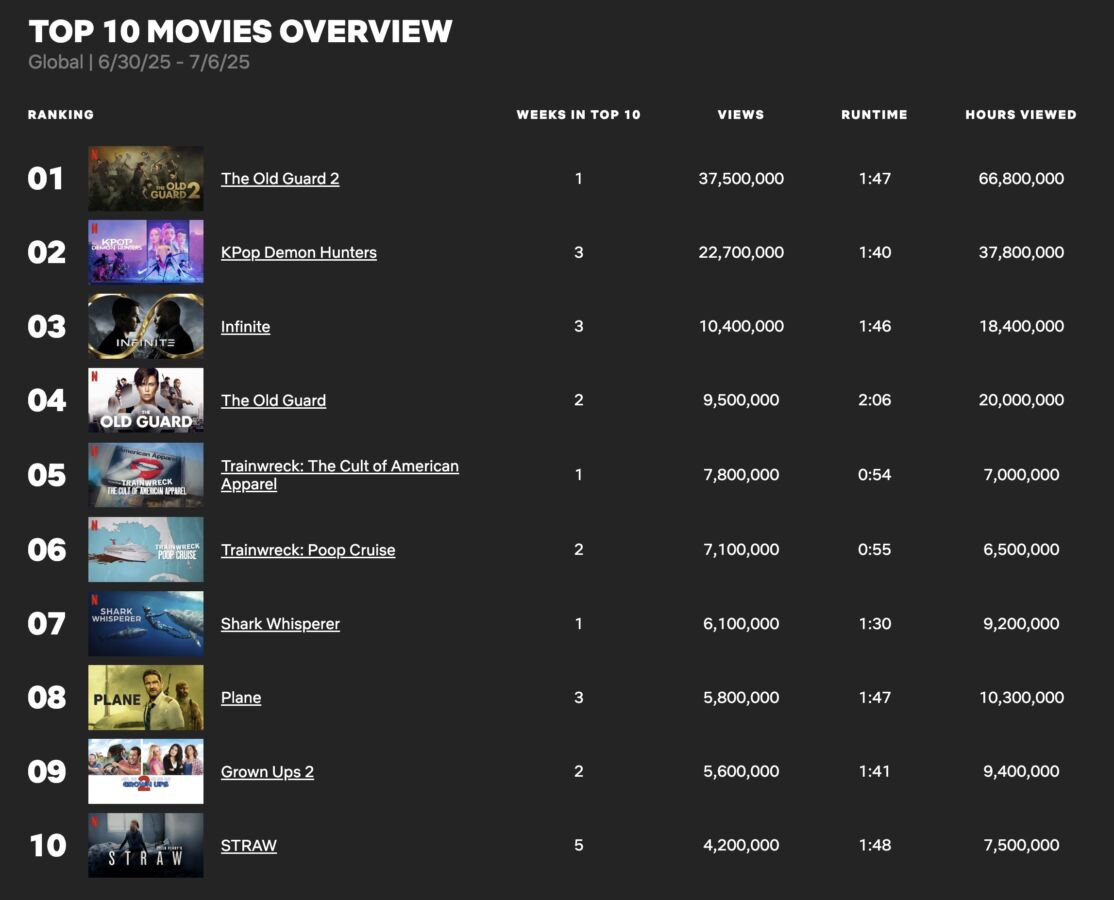1114x900 pixels.
Task: Select the Shark Whisperer poster thumbnail
Action: click(146, 623)
